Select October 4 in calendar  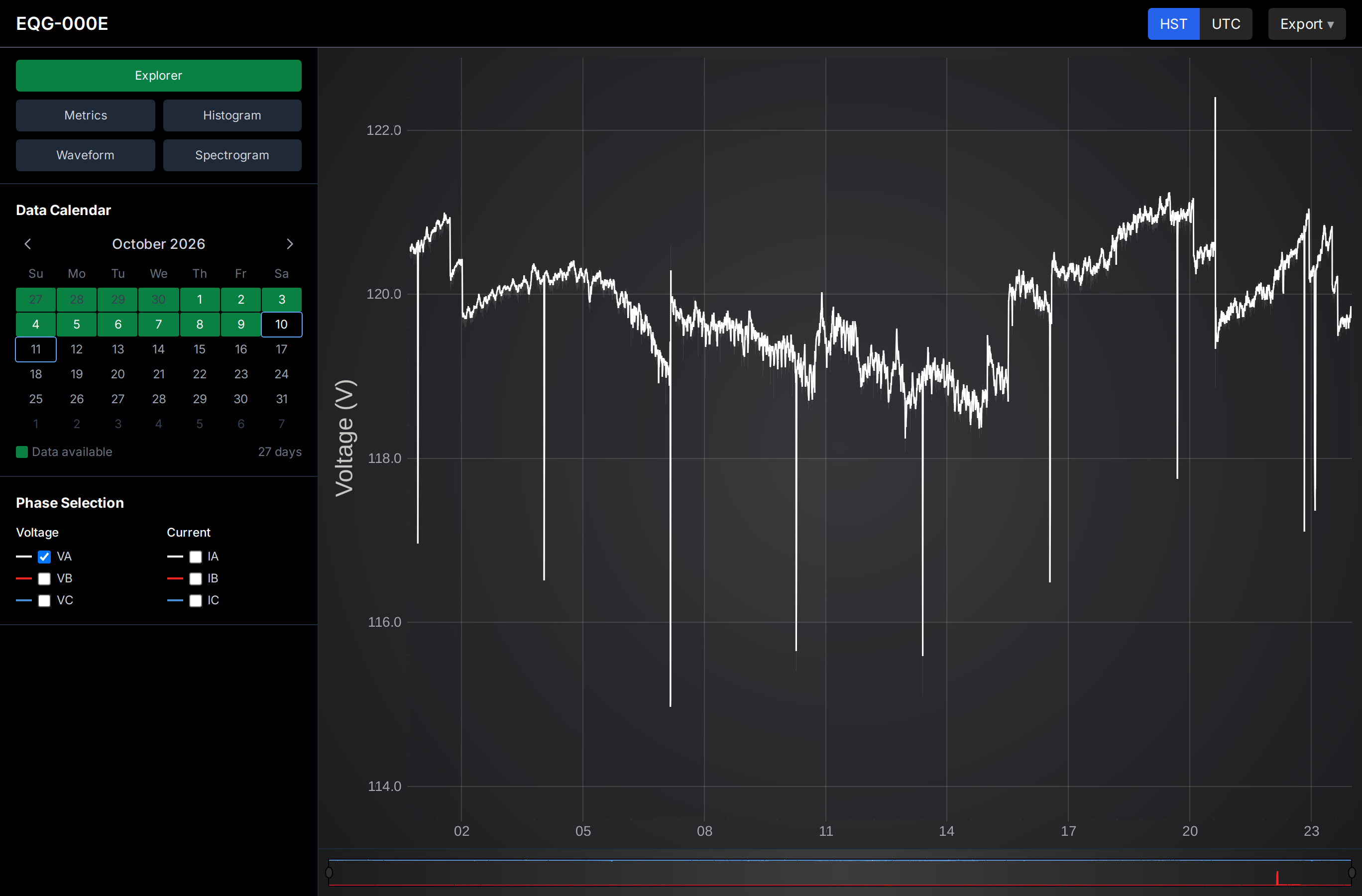(x=35, y=325)
